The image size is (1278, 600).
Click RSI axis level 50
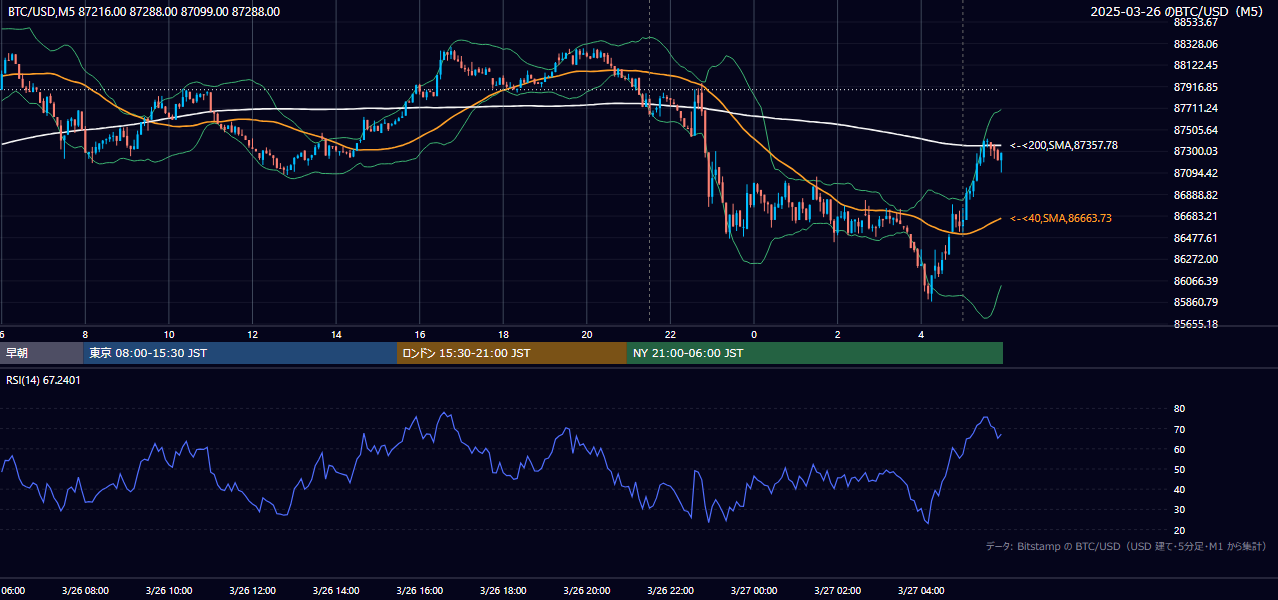coord(1179,469)
